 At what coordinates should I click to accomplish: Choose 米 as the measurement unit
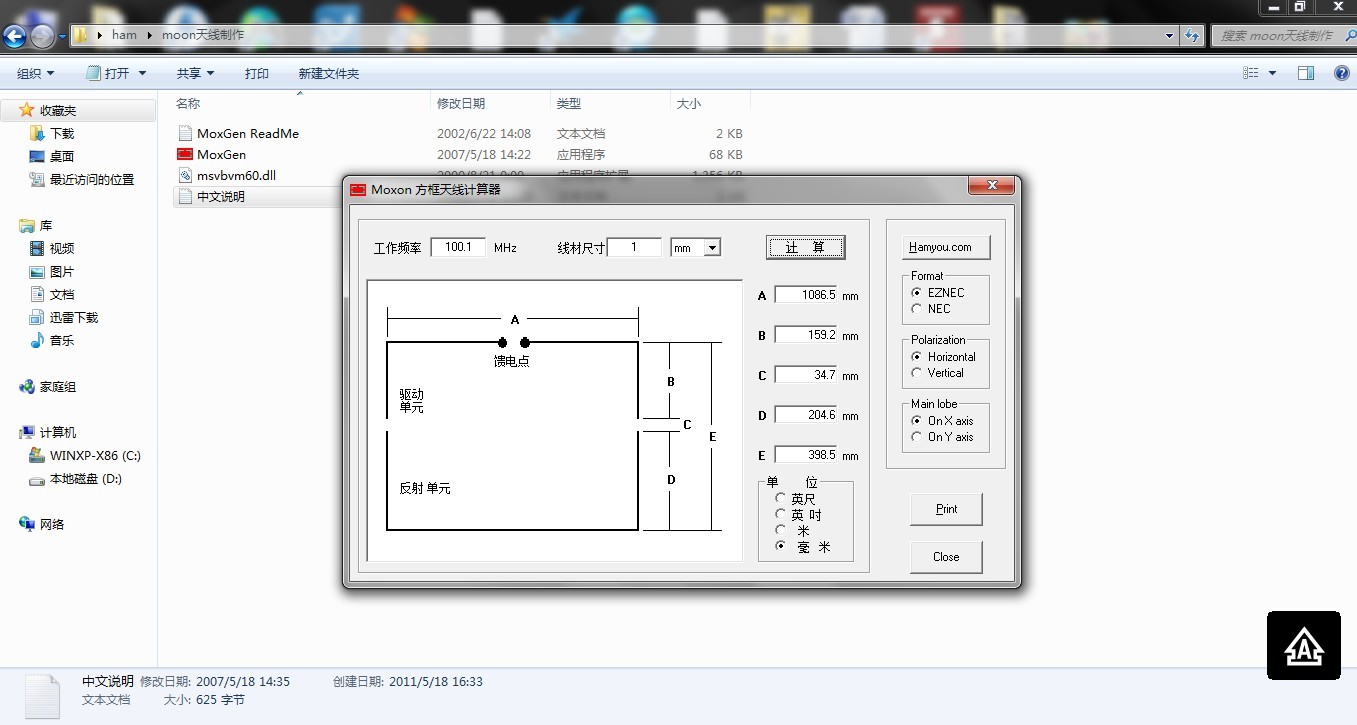click(781, 530)
